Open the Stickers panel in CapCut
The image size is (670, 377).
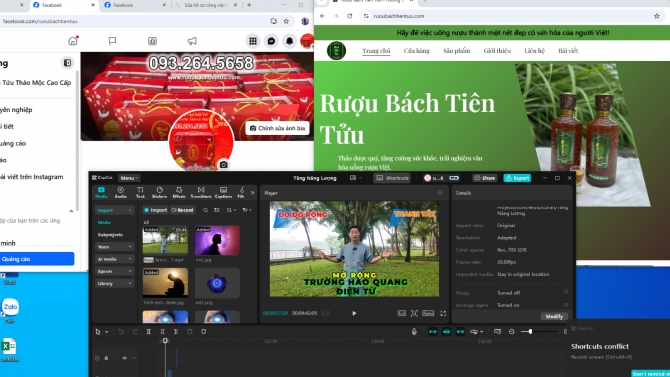coord(159,192)
